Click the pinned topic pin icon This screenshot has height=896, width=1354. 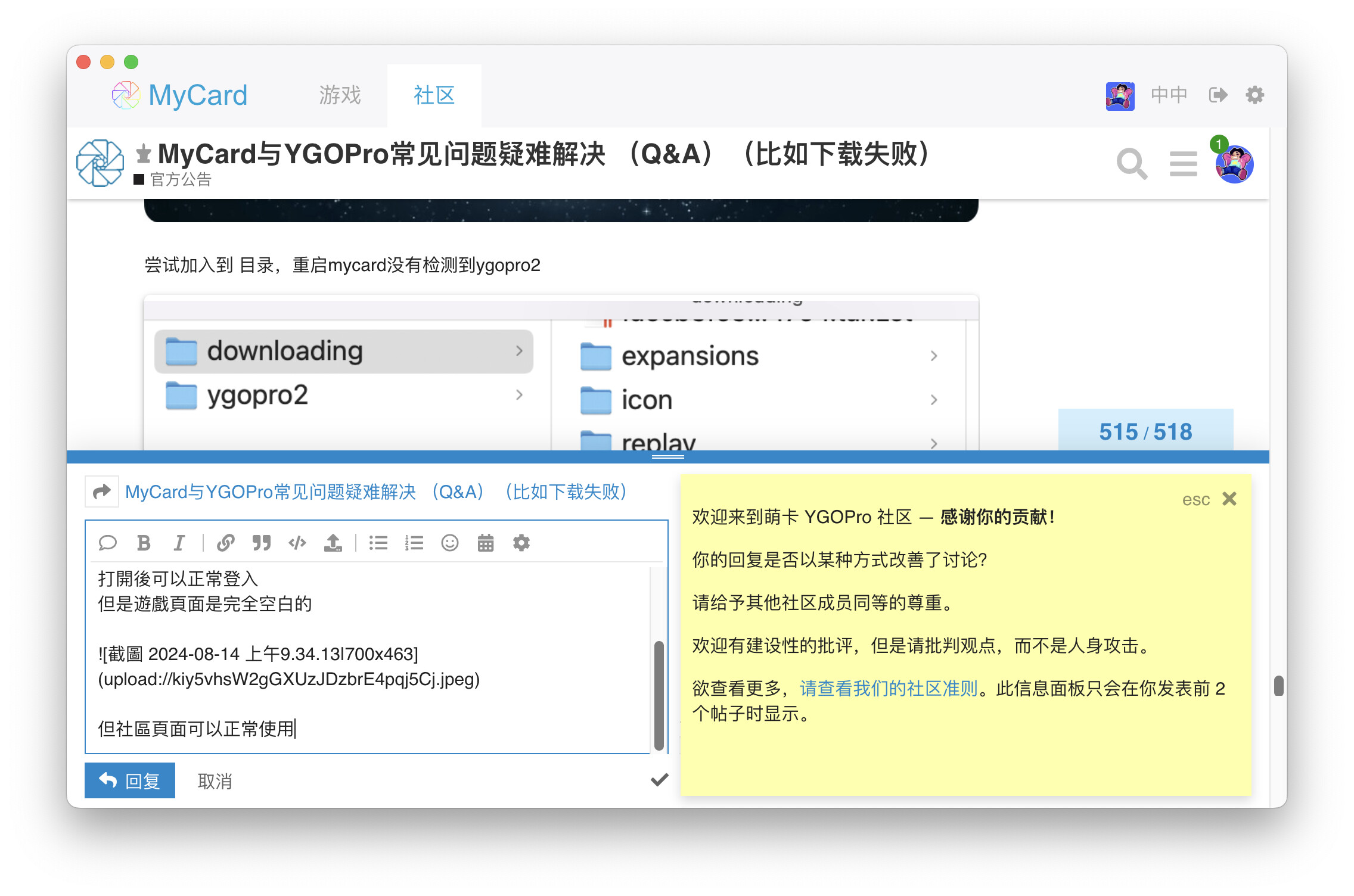tap(143, 154)
